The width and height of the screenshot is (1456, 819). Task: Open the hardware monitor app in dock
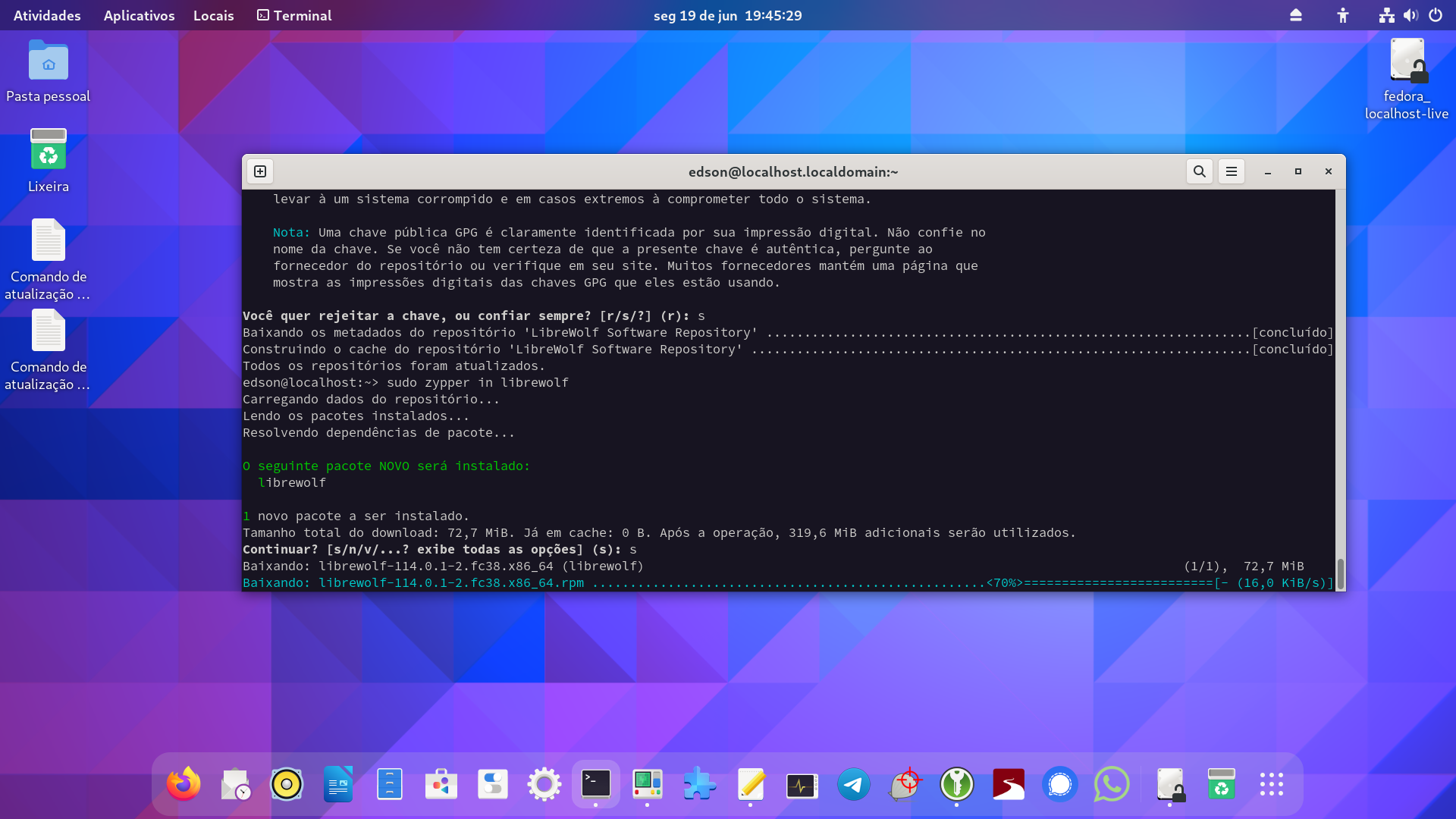tap(648, 784)
